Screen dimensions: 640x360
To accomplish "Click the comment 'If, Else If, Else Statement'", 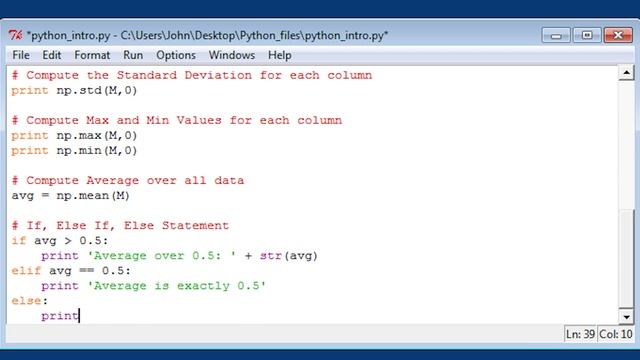I will (x=120, y=226).
